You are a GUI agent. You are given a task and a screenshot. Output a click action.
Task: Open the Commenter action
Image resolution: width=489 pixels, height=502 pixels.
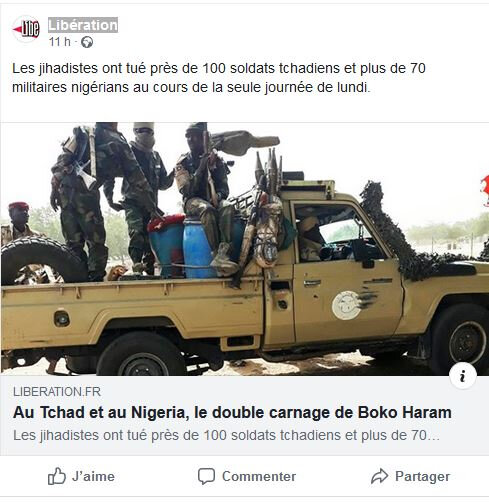[247, 476]
